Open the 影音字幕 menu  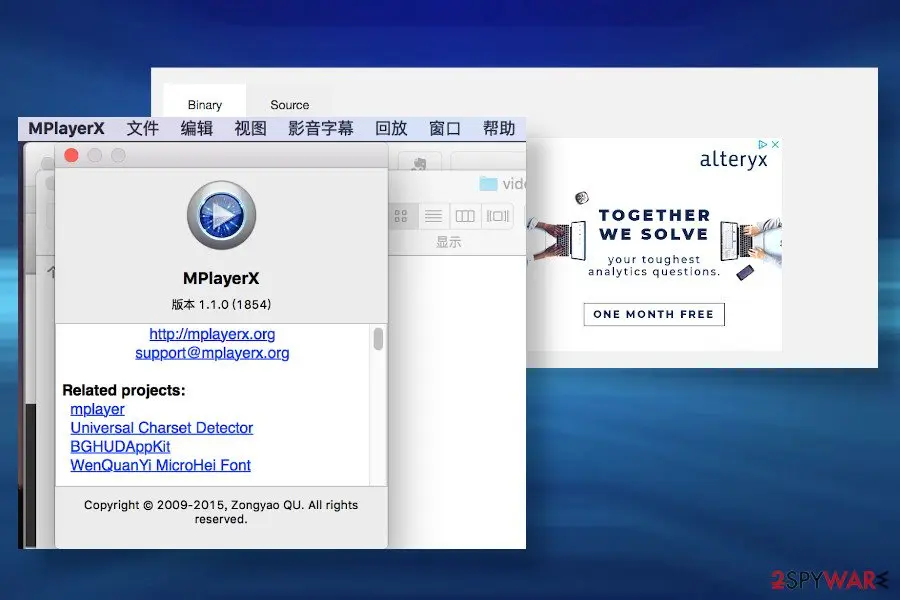pyautogui.click(x=320, y=128)
